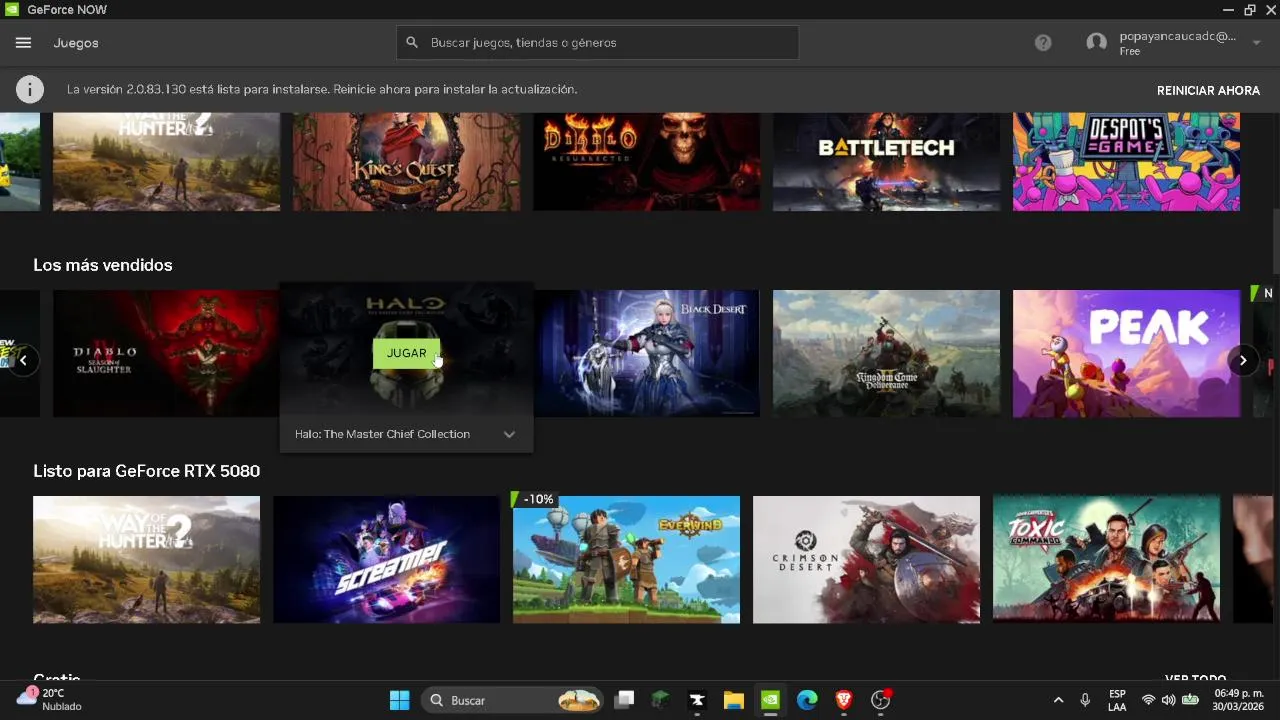Open Windows Start menu
1280x720 pixels.
[399, 700]
